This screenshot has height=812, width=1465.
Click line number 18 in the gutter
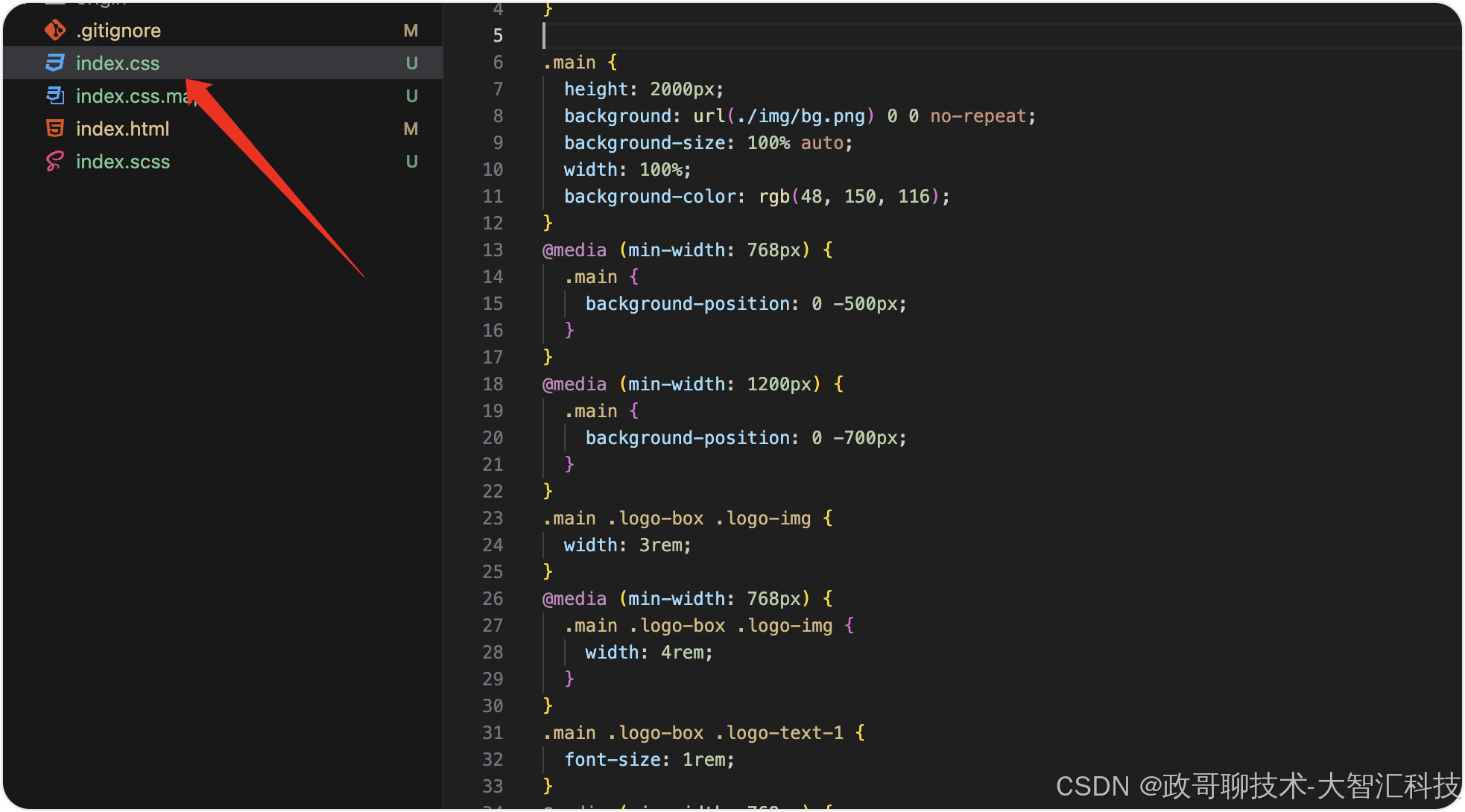click(493, 384)
